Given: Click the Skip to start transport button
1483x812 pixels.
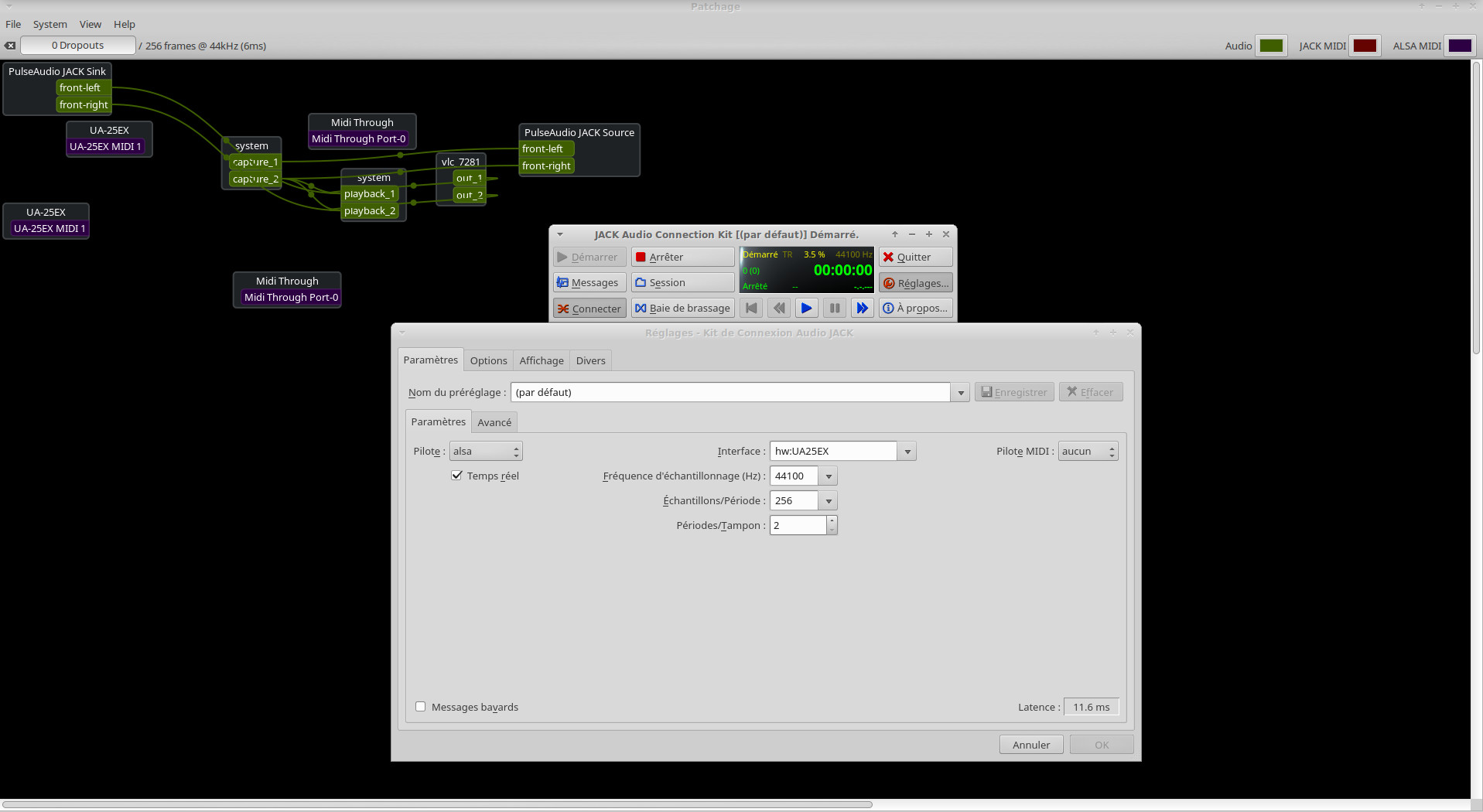Looking at the screenshot, I should coord(750,309).
